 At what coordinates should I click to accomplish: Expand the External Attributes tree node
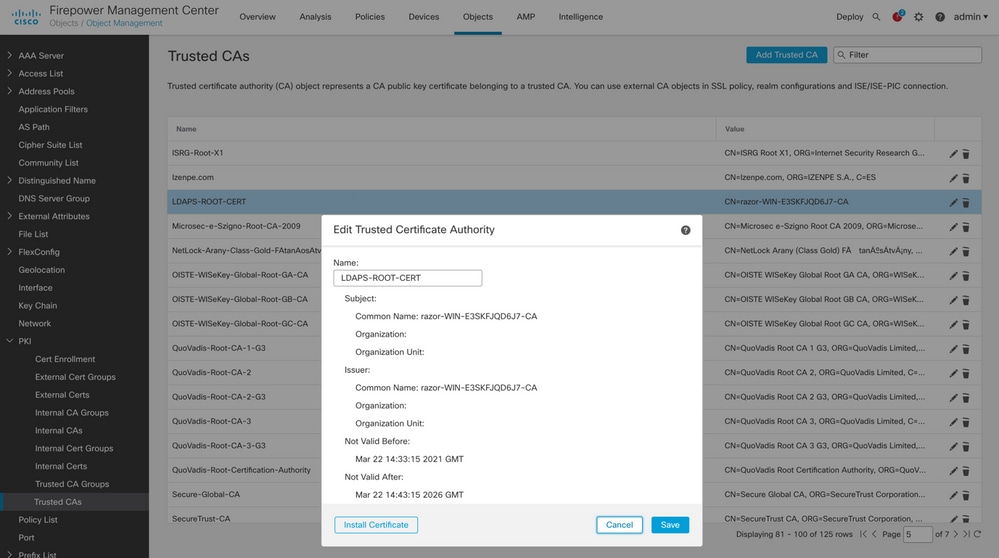9,216
